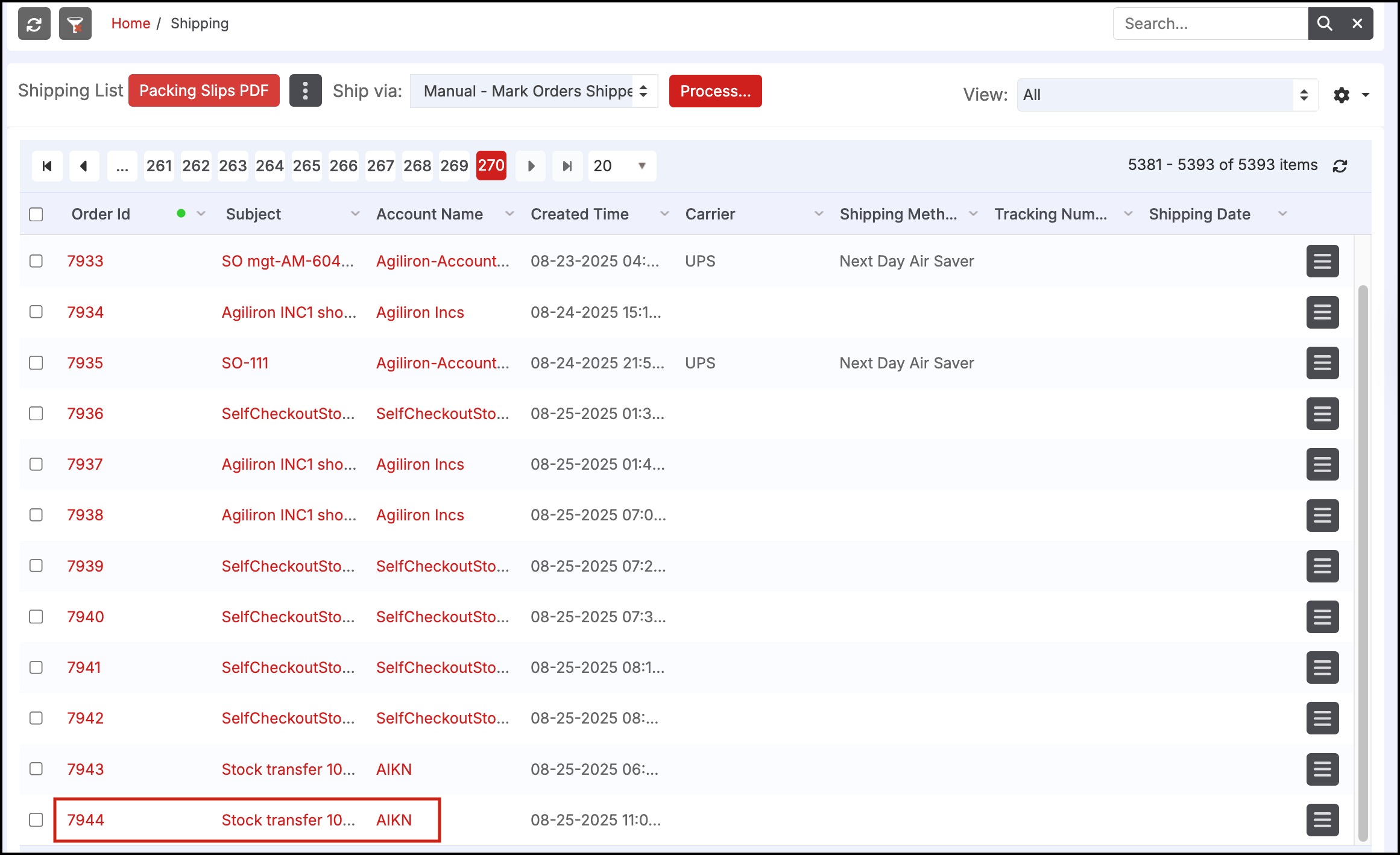The width and height of the screenshot is (1400, 855).
Task: Go to next page arrow
Action: tap(531, 166)
